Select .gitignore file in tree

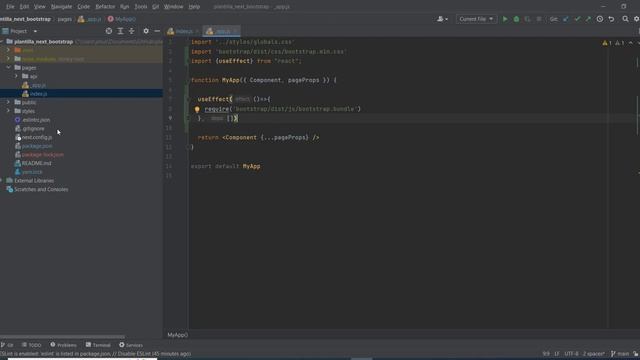29,129
